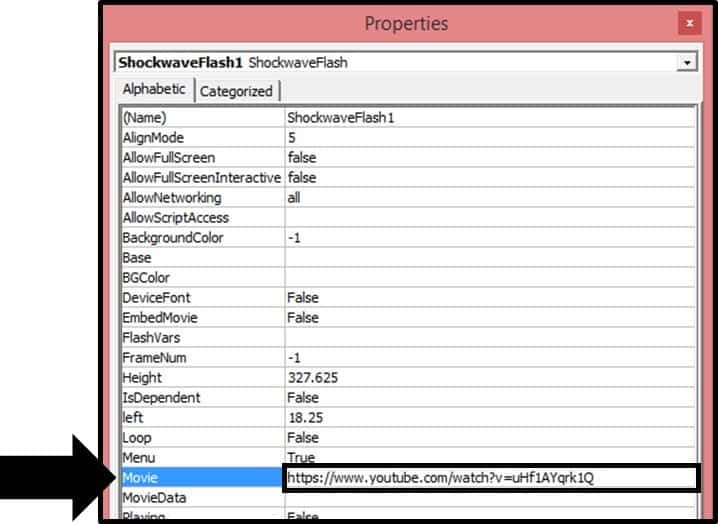Click the left value 18.25
The height and width of the screenshot is (524, 718).
[490, 418]
